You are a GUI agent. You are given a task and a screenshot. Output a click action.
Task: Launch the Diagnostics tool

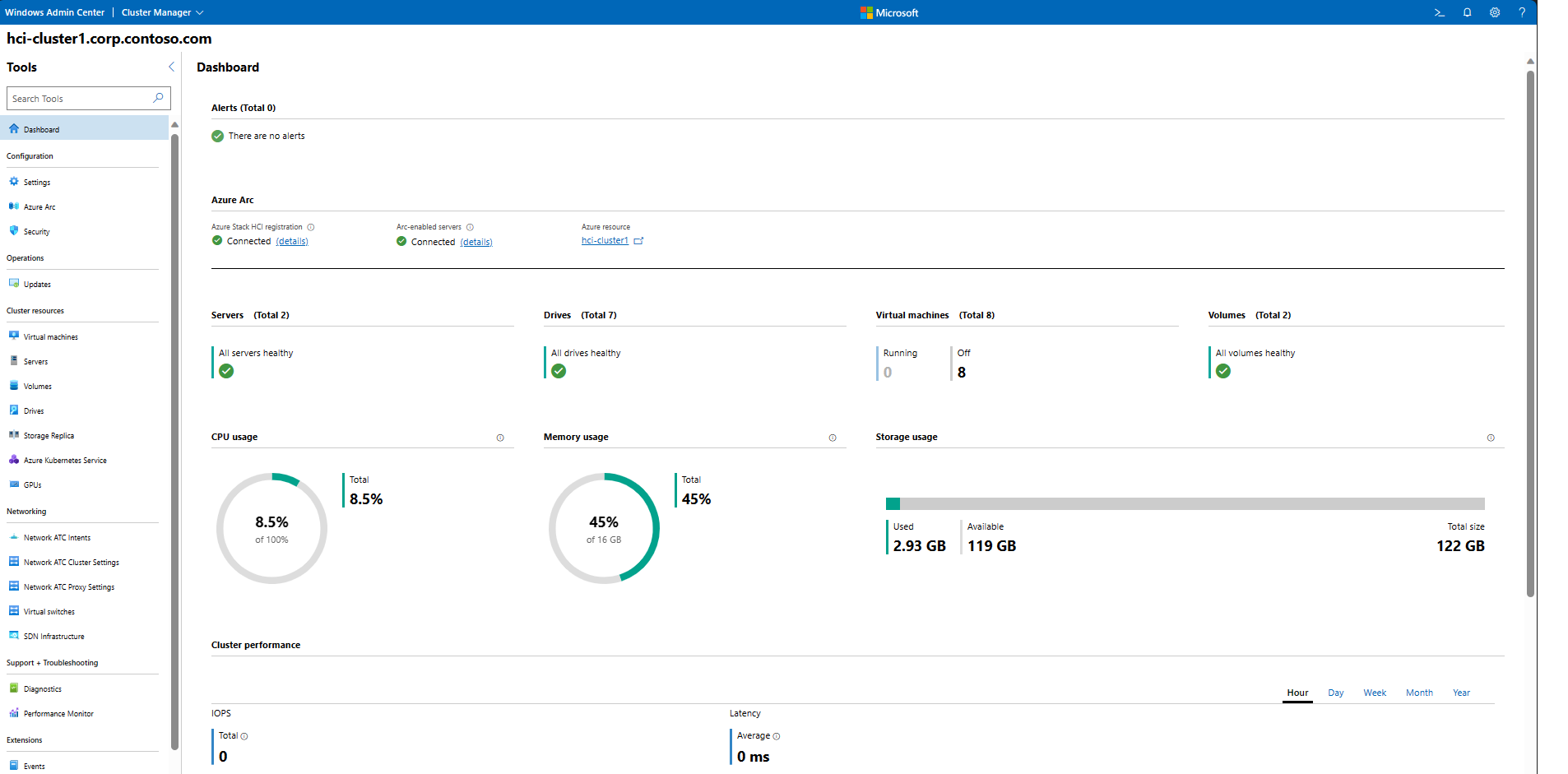(x=43, y=688)
